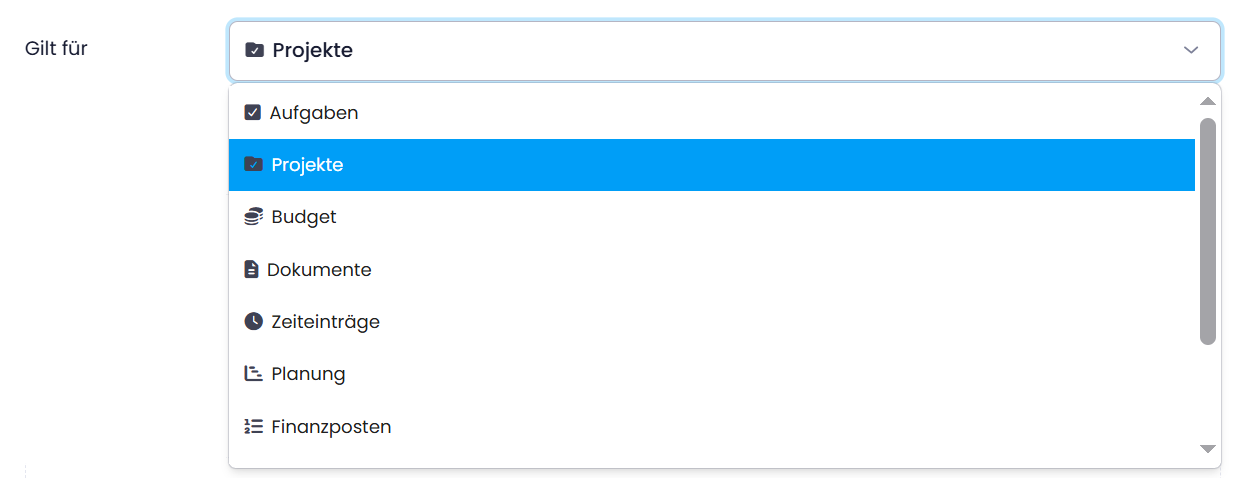This screenshot has height=478, width=1248.
Task: Click the Budget coins icon
Action: pos(253,217)
